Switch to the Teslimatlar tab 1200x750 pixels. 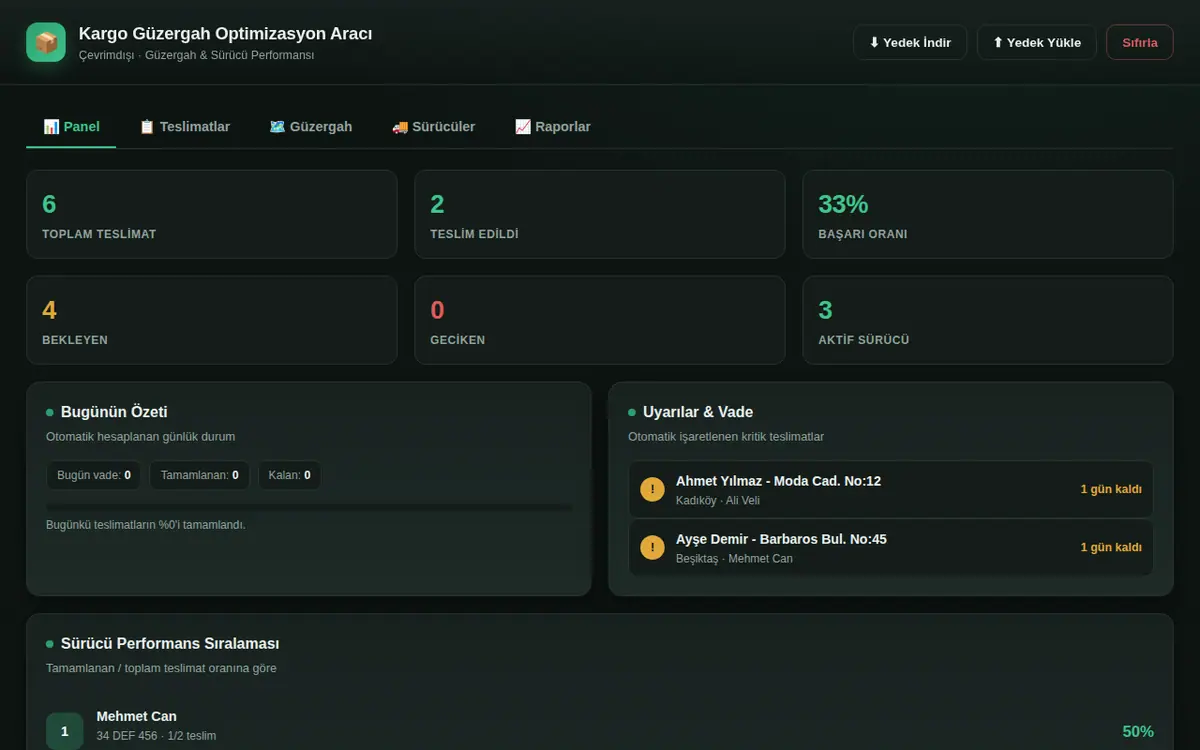[x=184, y=127]
